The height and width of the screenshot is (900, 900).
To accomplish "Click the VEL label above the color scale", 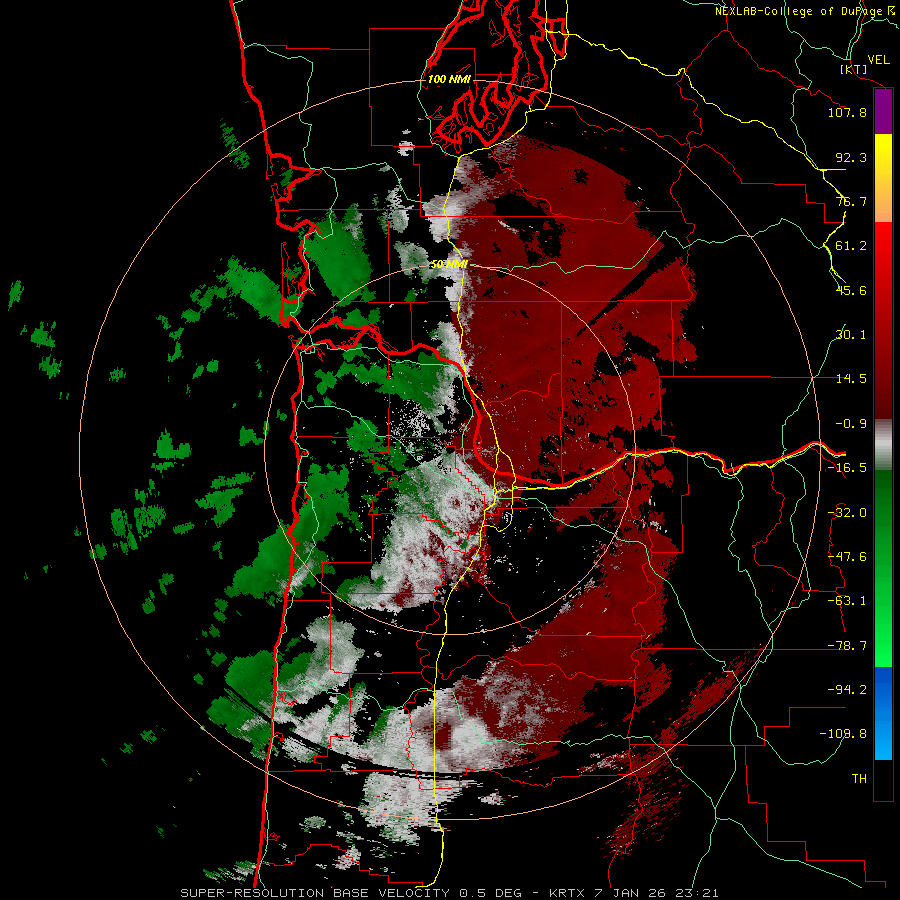I will pos(878,60).
